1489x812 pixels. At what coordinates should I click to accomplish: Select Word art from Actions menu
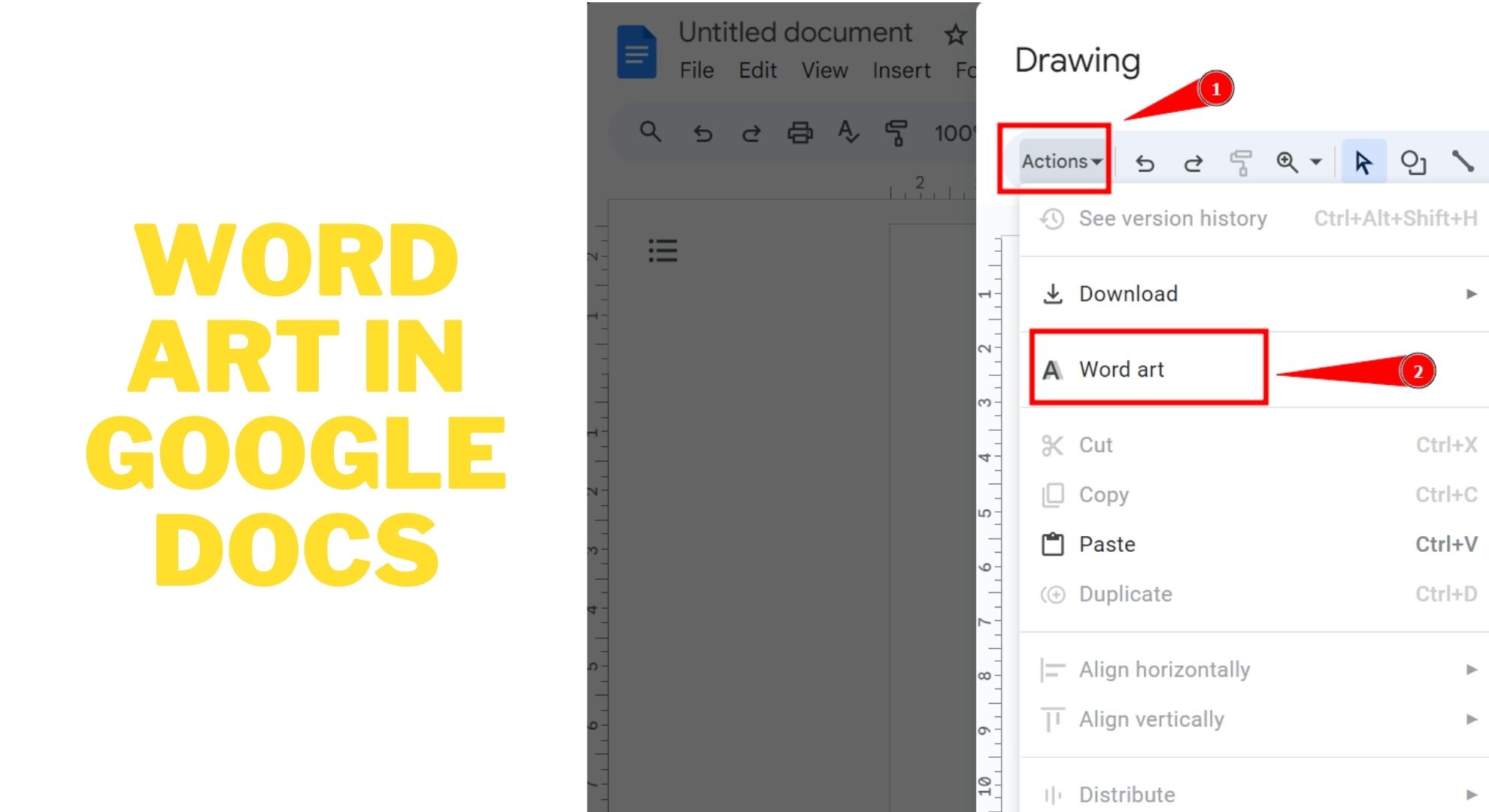click(1121, 369)
